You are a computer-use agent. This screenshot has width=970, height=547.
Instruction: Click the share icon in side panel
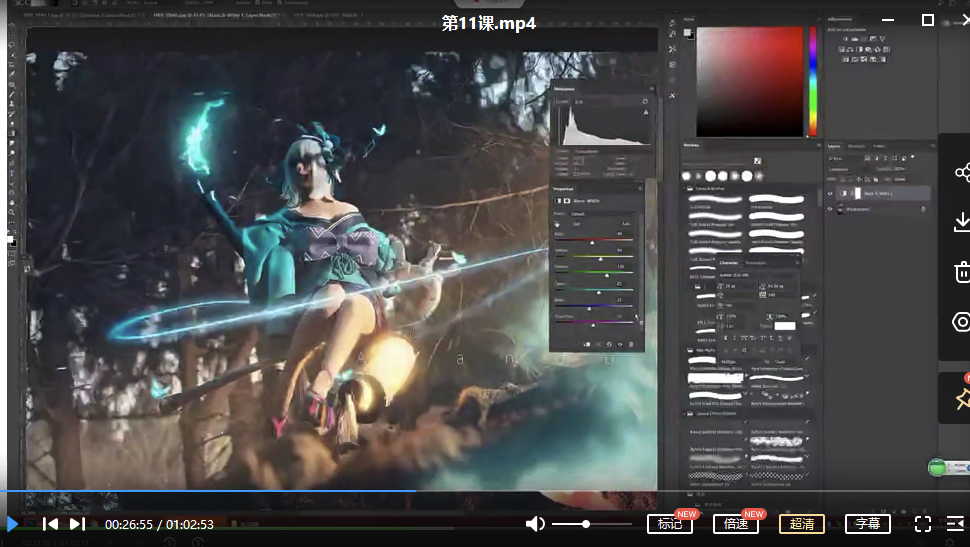coord(962,172)
